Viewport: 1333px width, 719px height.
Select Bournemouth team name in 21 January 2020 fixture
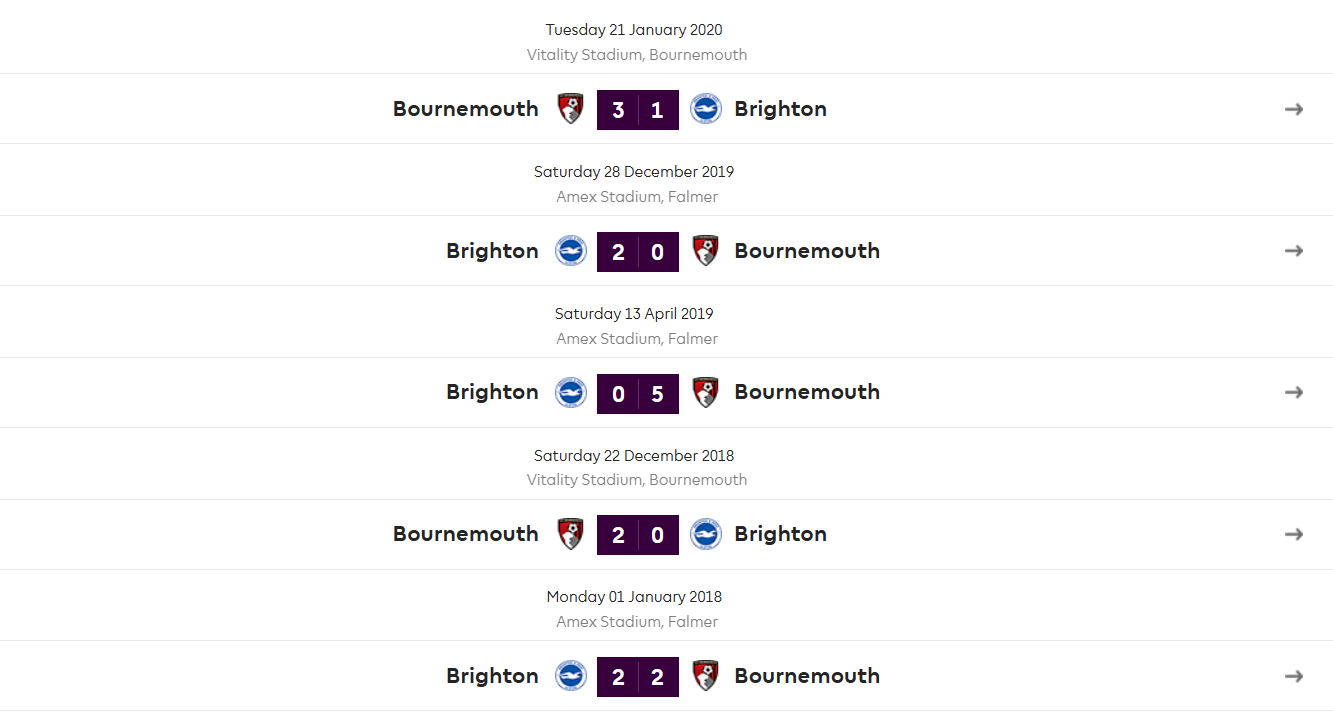[466, 109]
